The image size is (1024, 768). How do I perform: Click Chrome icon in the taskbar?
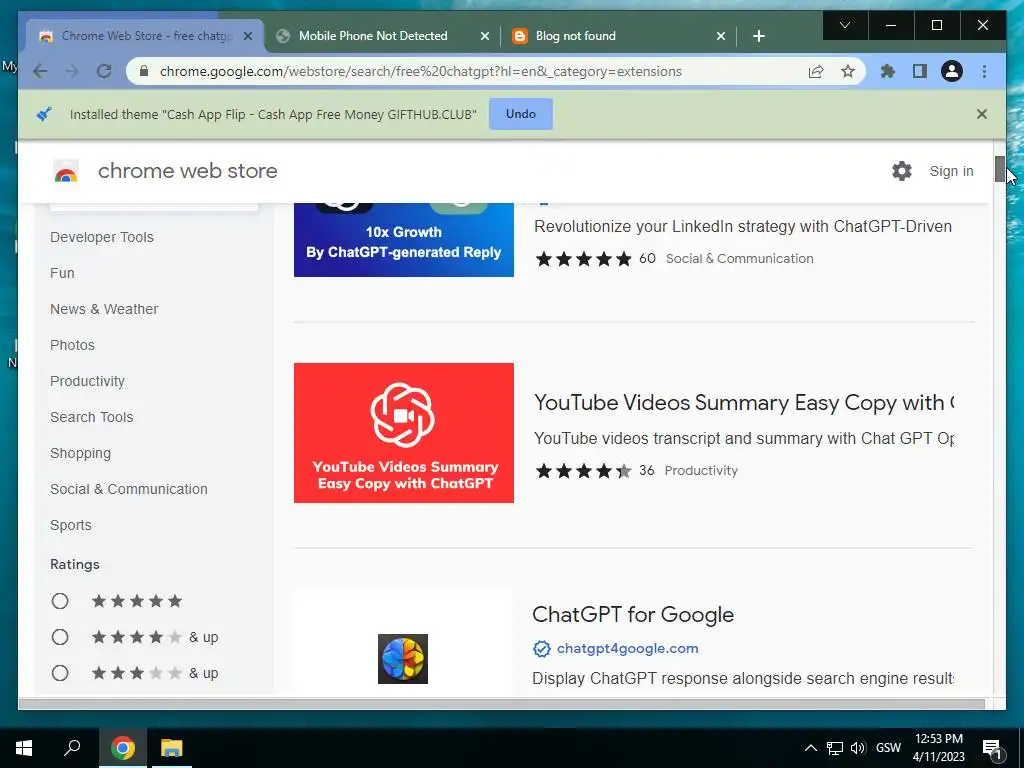(122, 748)
